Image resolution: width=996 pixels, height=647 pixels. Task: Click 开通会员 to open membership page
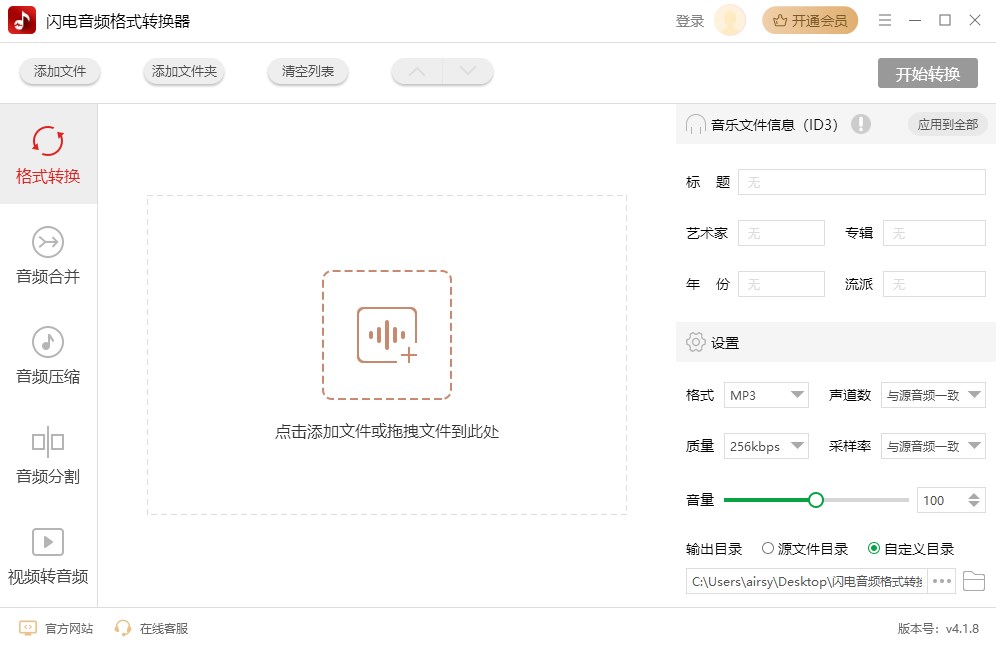[x=810, y=19]
